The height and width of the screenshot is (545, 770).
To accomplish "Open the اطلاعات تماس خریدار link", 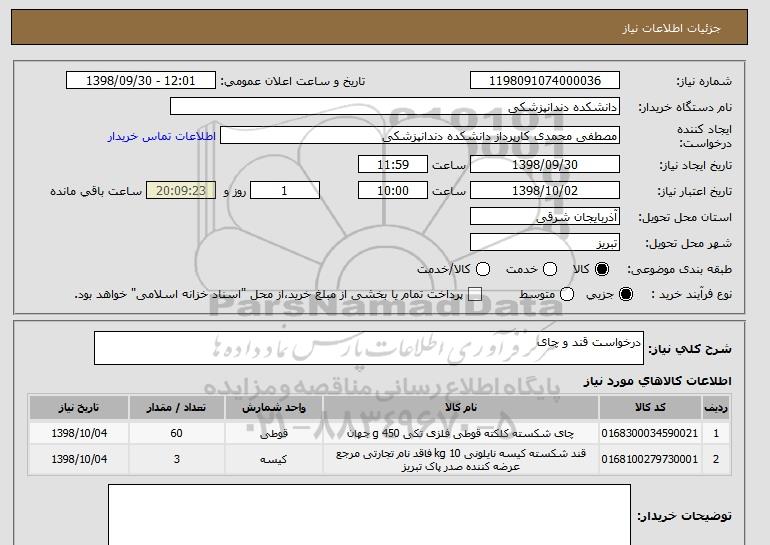I will (162, 136).
